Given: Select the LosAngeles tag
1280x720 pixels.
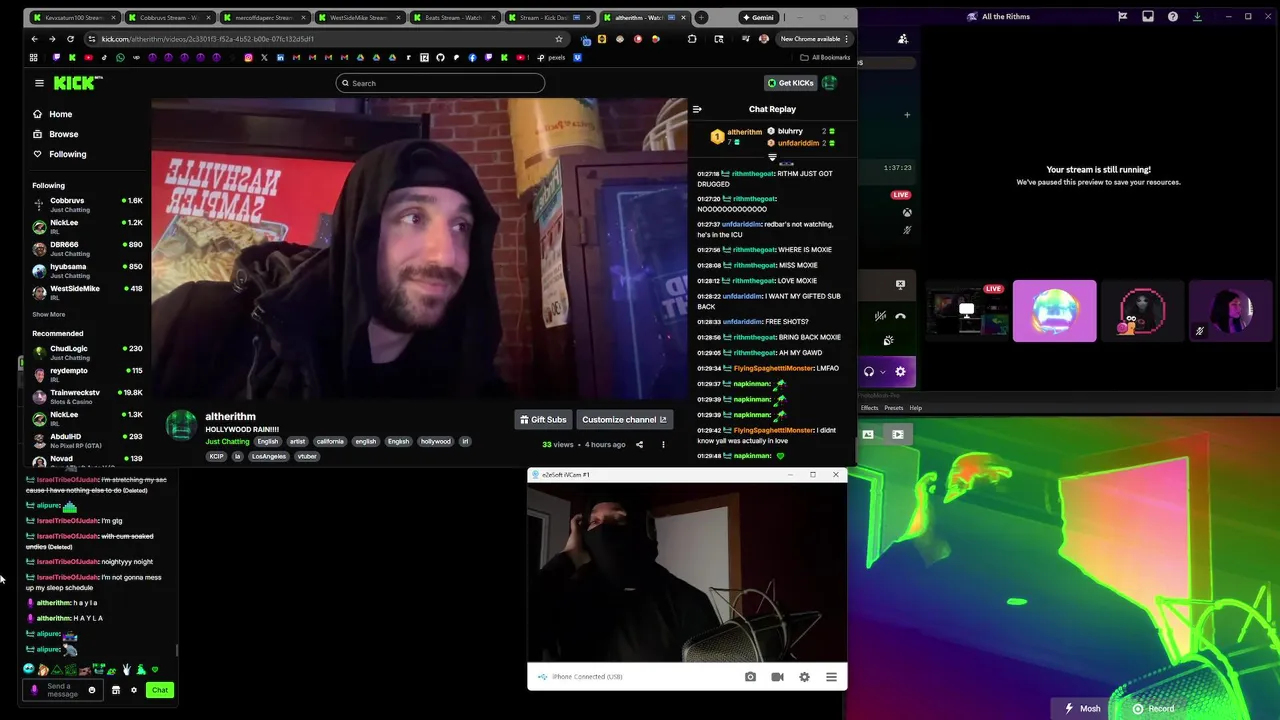Looking at the screenshot, I should 268,456.
